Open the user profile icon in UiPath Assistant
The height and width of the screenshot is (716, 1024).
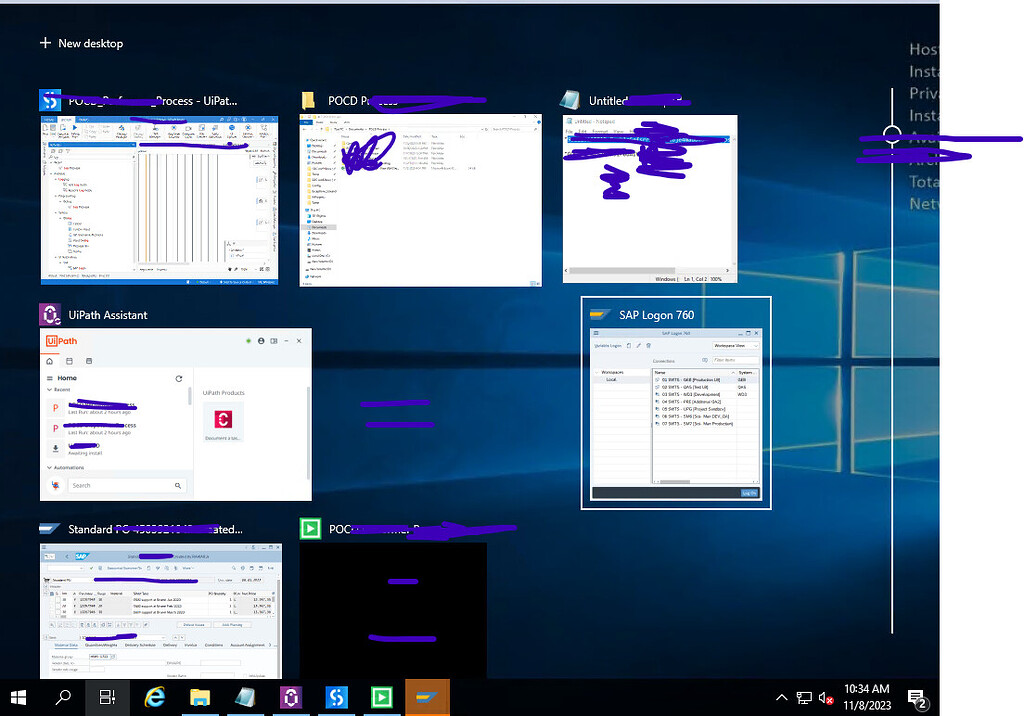261,341
